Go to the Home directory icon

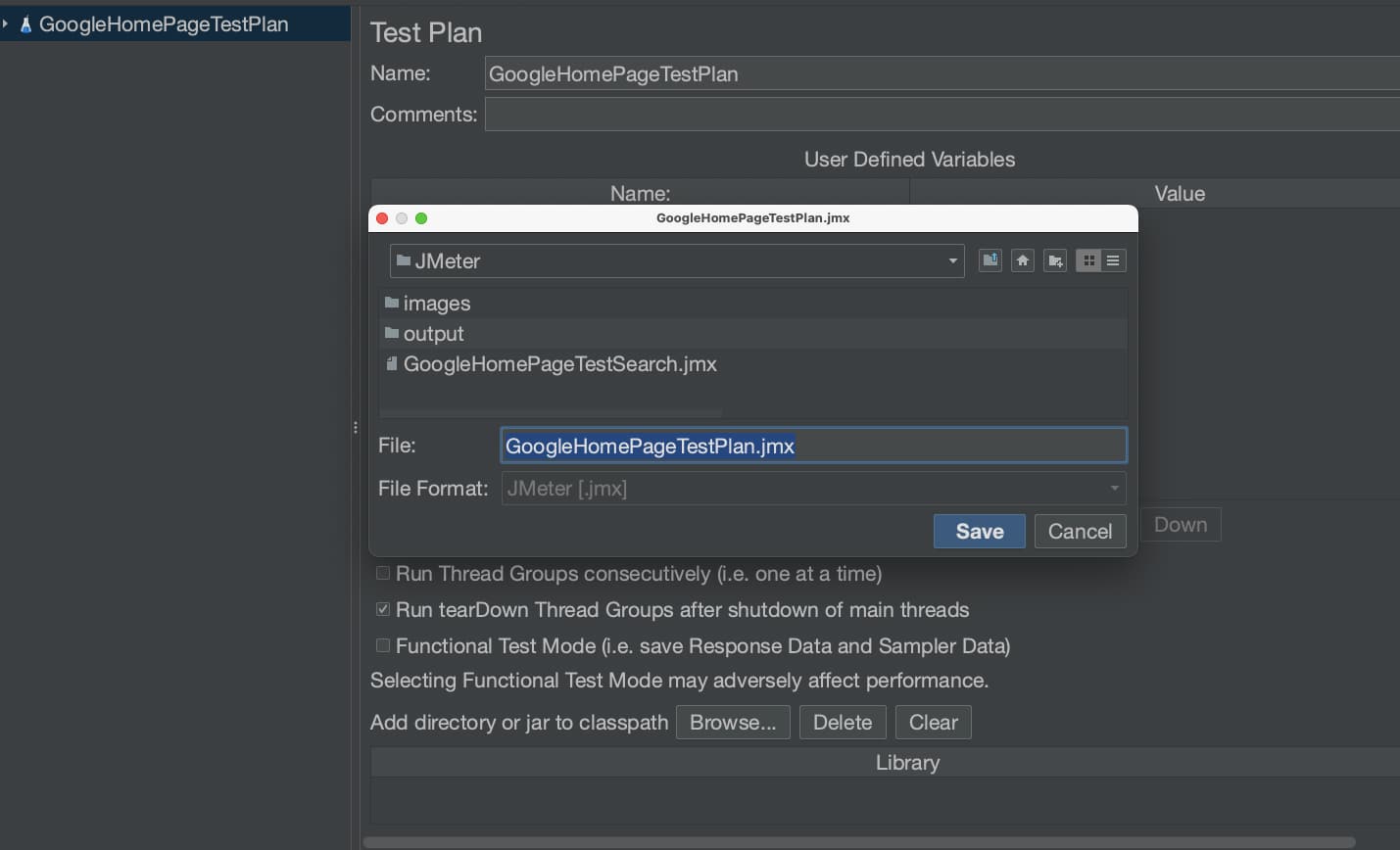1023,260
